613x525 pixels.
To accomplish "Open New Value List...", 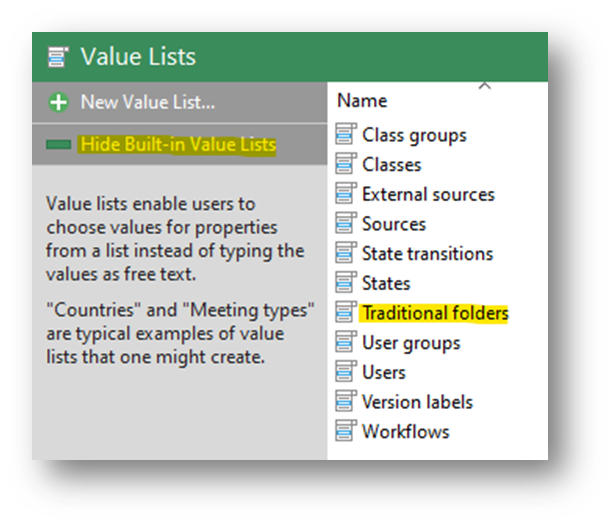I will pyautogui.click(x=147, y=102).
